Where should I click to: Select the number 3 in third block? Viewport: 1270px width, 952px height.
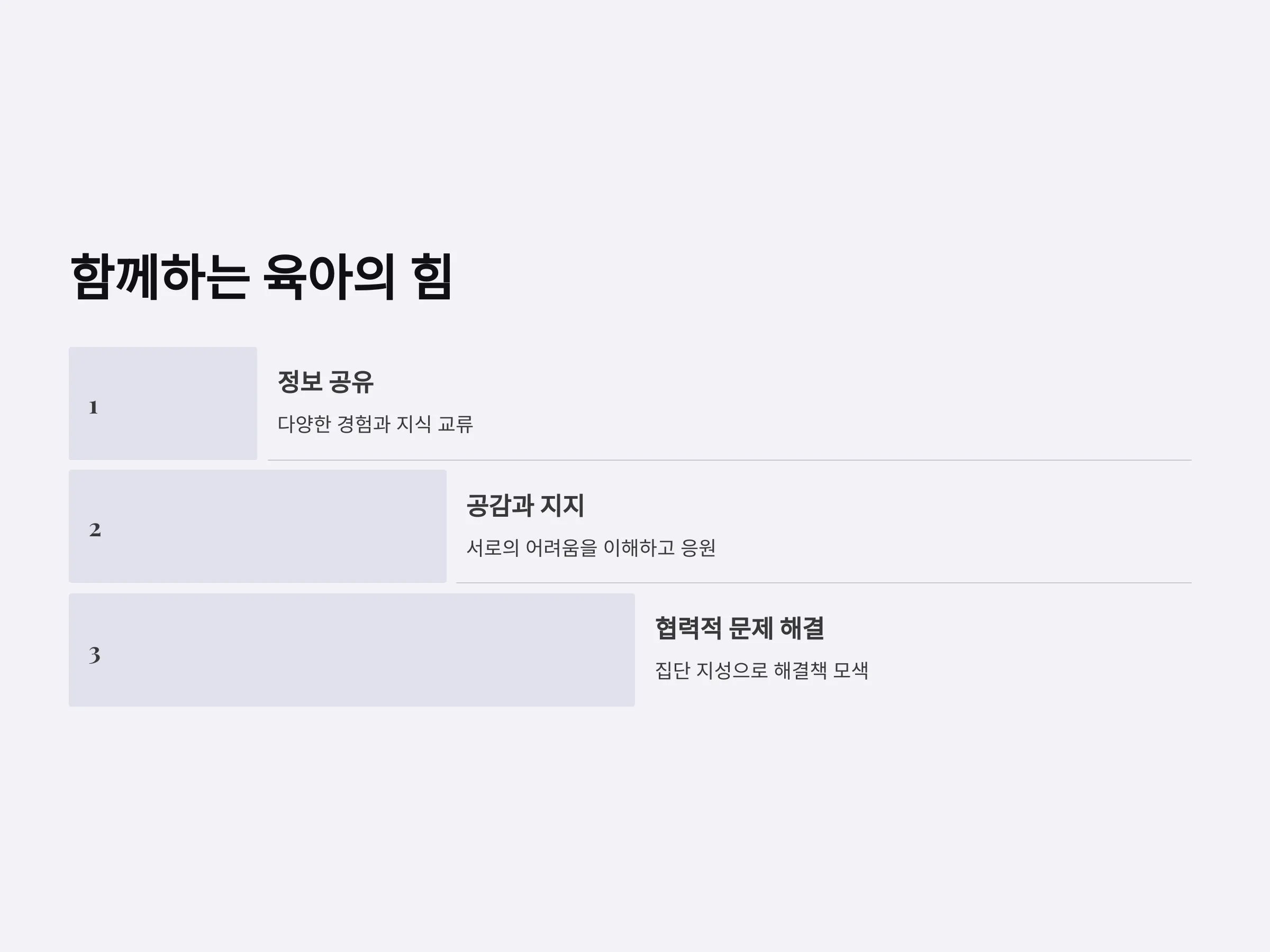[95, 655]
